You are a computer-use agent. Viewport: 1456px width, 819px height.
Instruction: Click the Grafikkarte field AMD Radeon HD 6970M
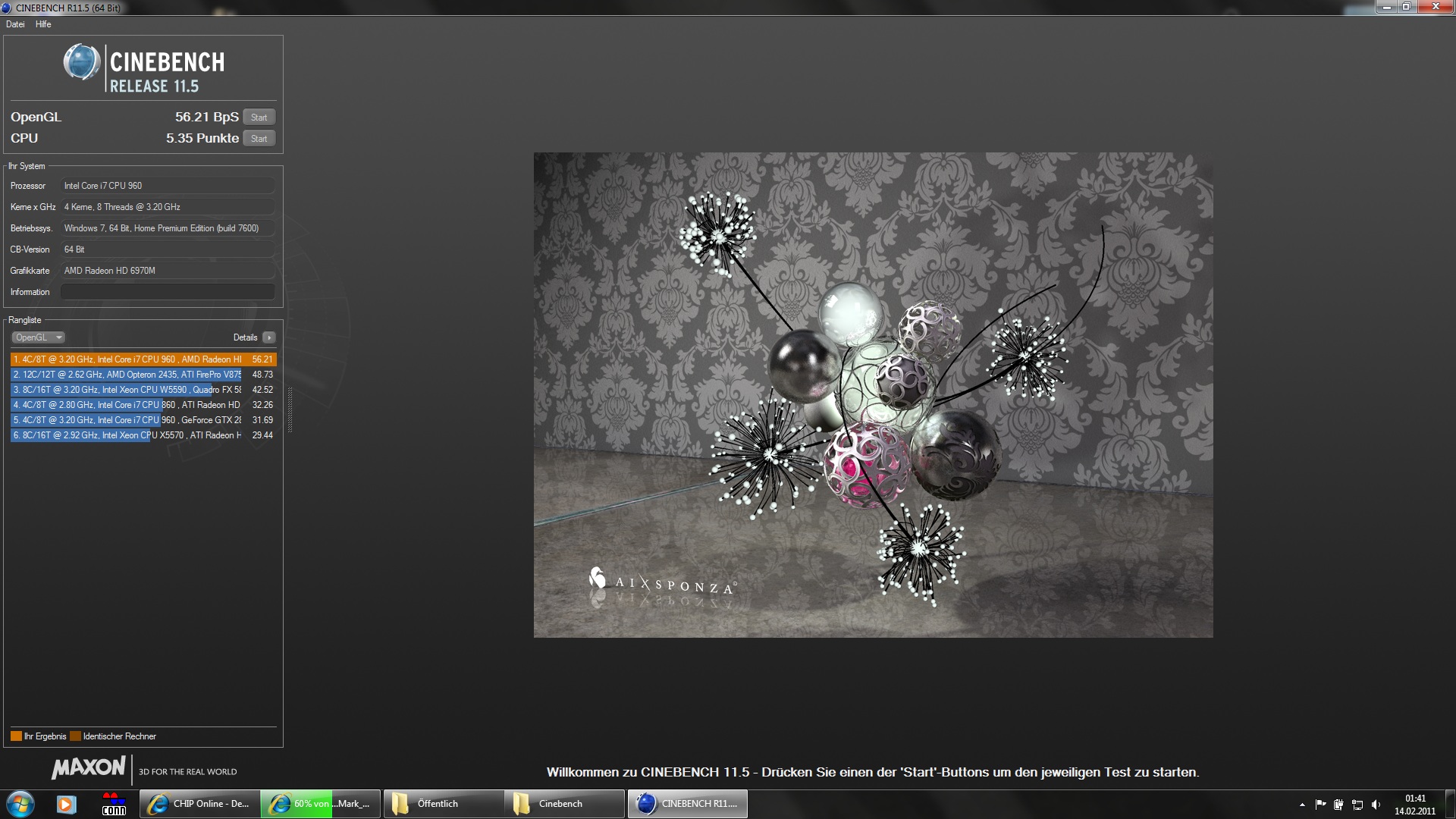168,271
